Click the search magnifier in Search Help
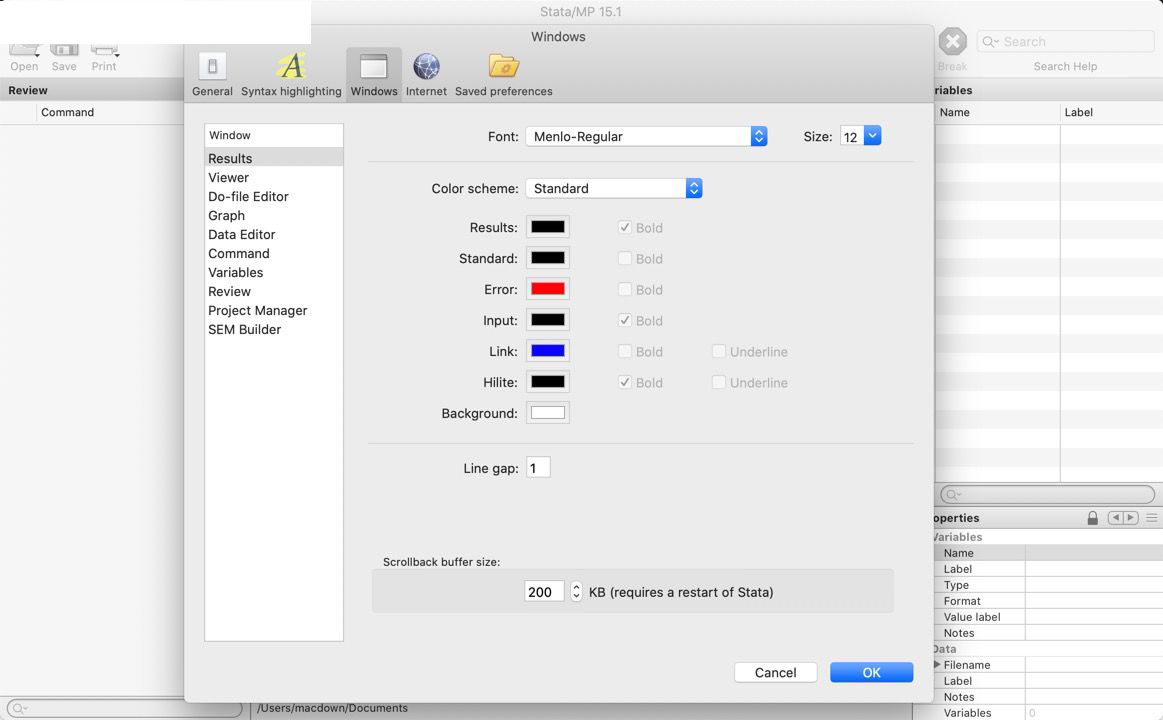Image resolution: width=1163 pixels, height=720 pixels. point(990,42)
